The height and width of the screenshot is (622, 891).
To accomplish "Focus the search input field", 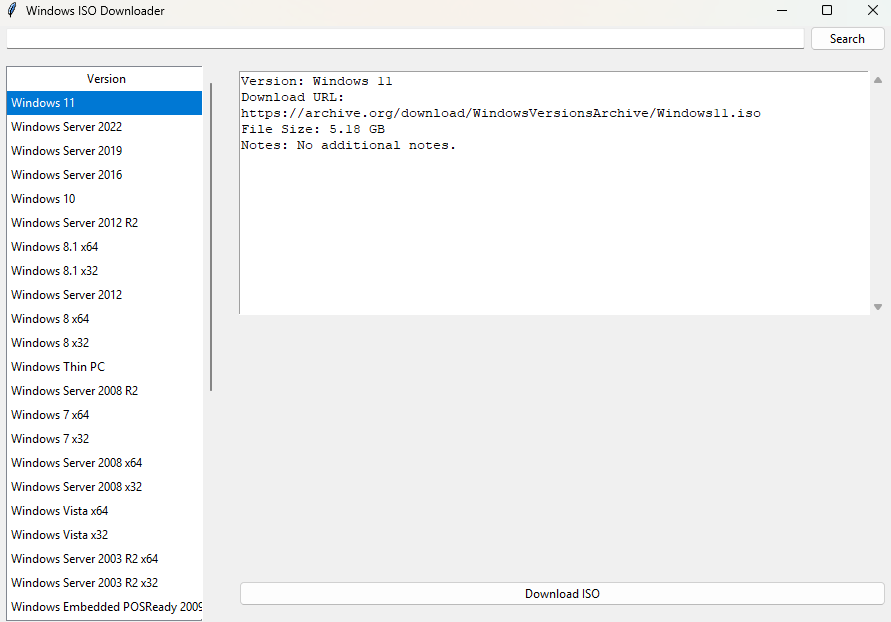I will click(405, 39).
